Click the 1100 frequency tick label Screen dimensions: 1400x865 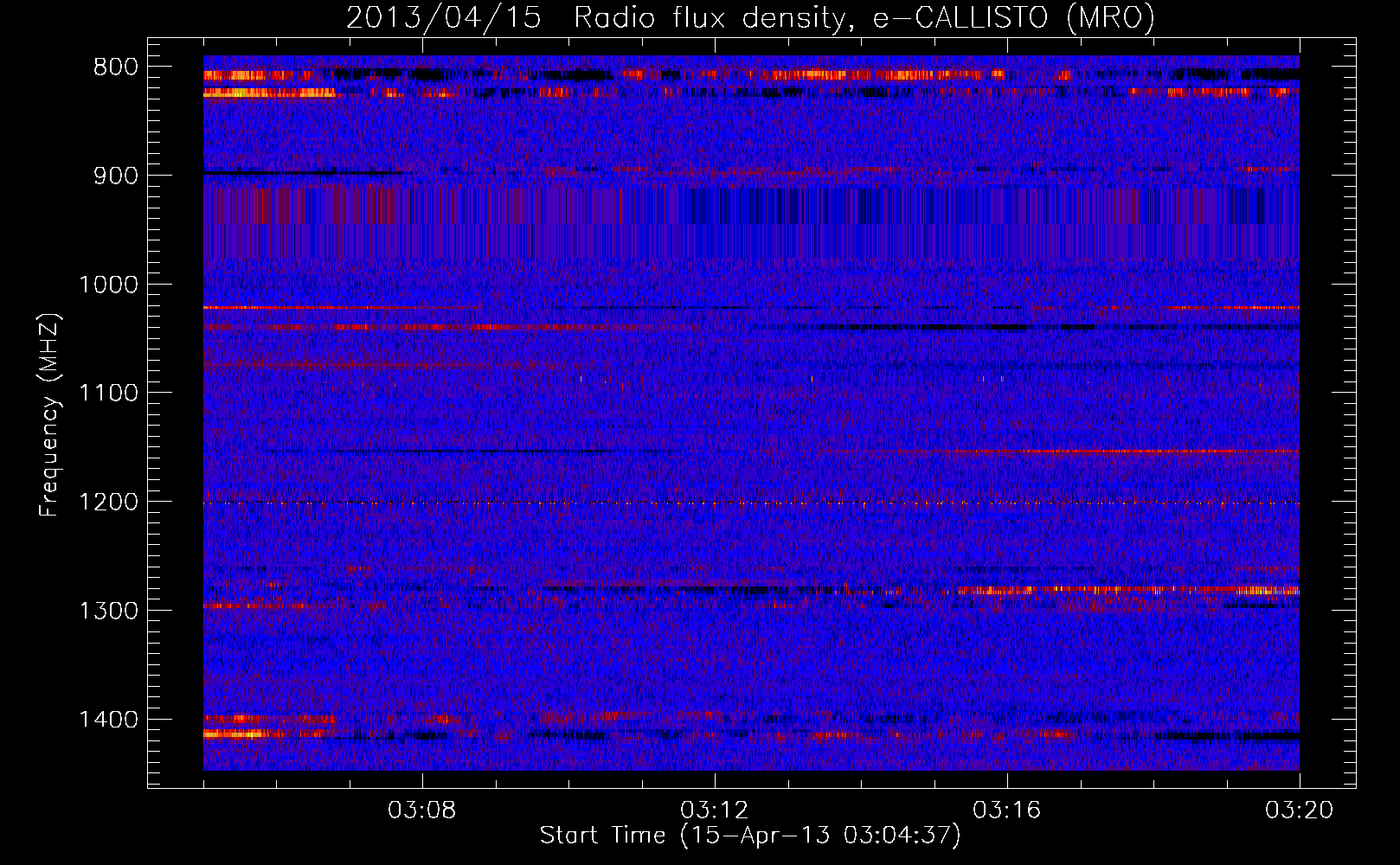click(108, 394)
